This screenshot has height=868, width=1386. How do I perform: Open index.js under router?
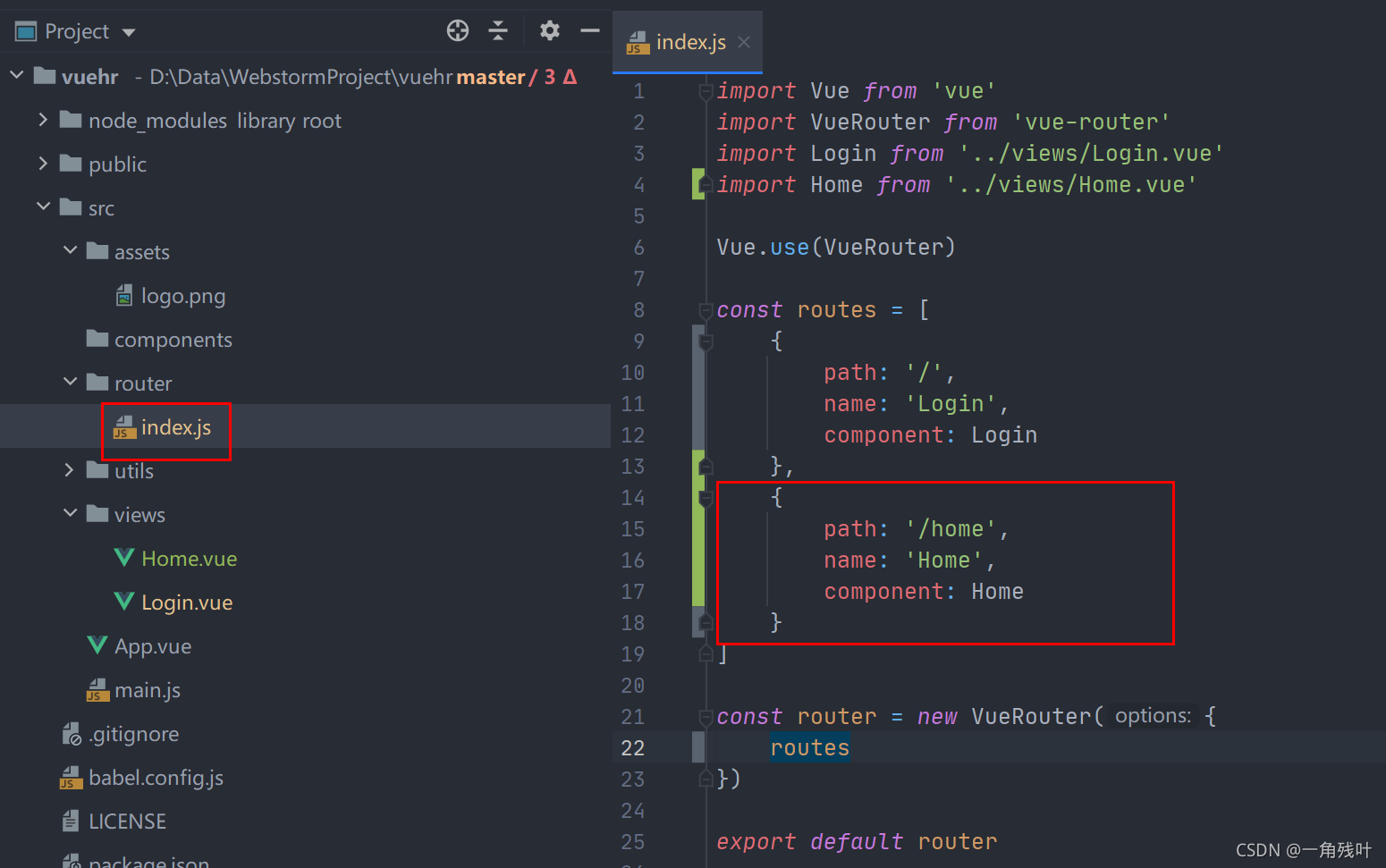[x=175, y=427]
